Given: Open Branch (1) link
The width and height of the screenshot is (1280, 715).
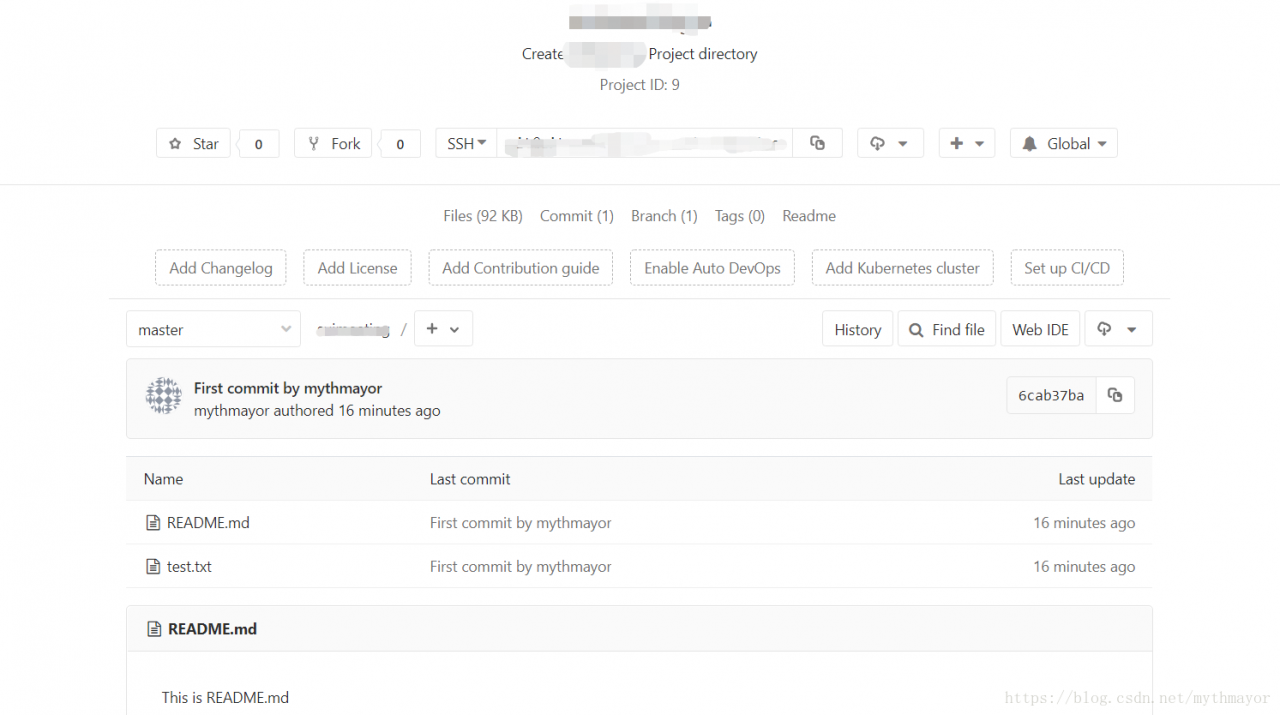Looking at the screenshot, I should (x=664, y=216).
